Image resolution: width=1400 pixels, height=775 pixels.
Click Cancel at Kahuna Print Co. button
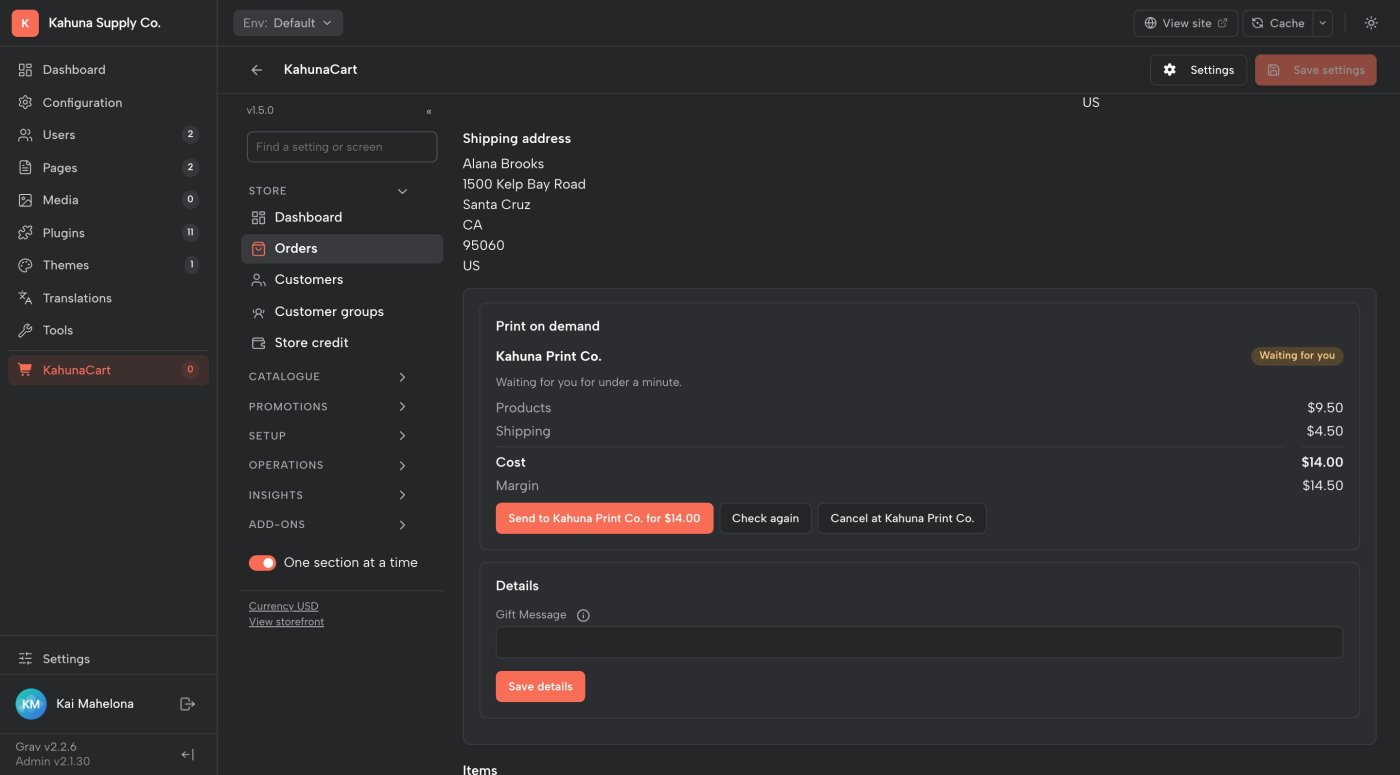(x=902, y=518)
